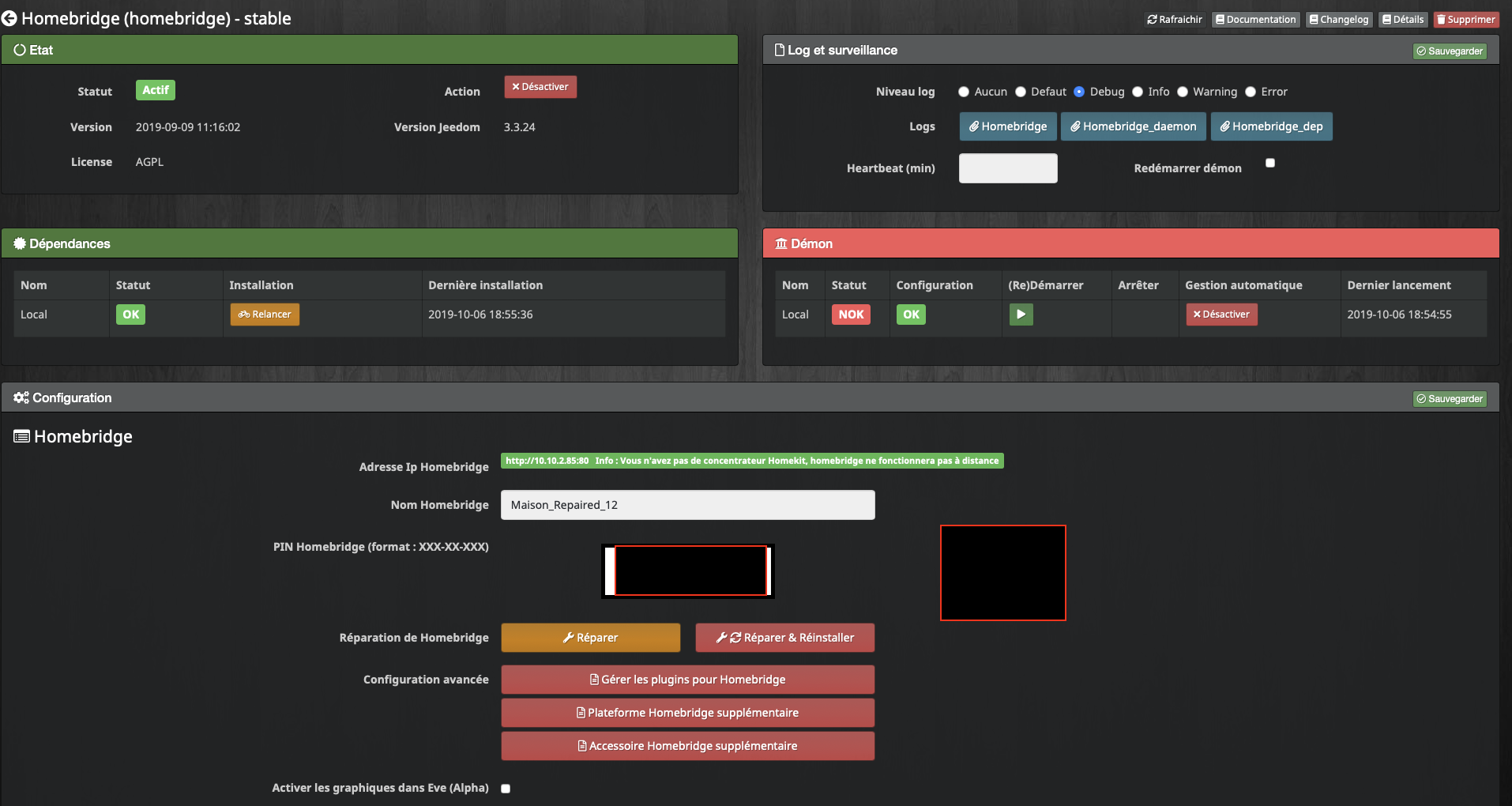The width and height of the screenshot is (1512, 806).
Task: Click the Actif status badge
Action: 156,90
